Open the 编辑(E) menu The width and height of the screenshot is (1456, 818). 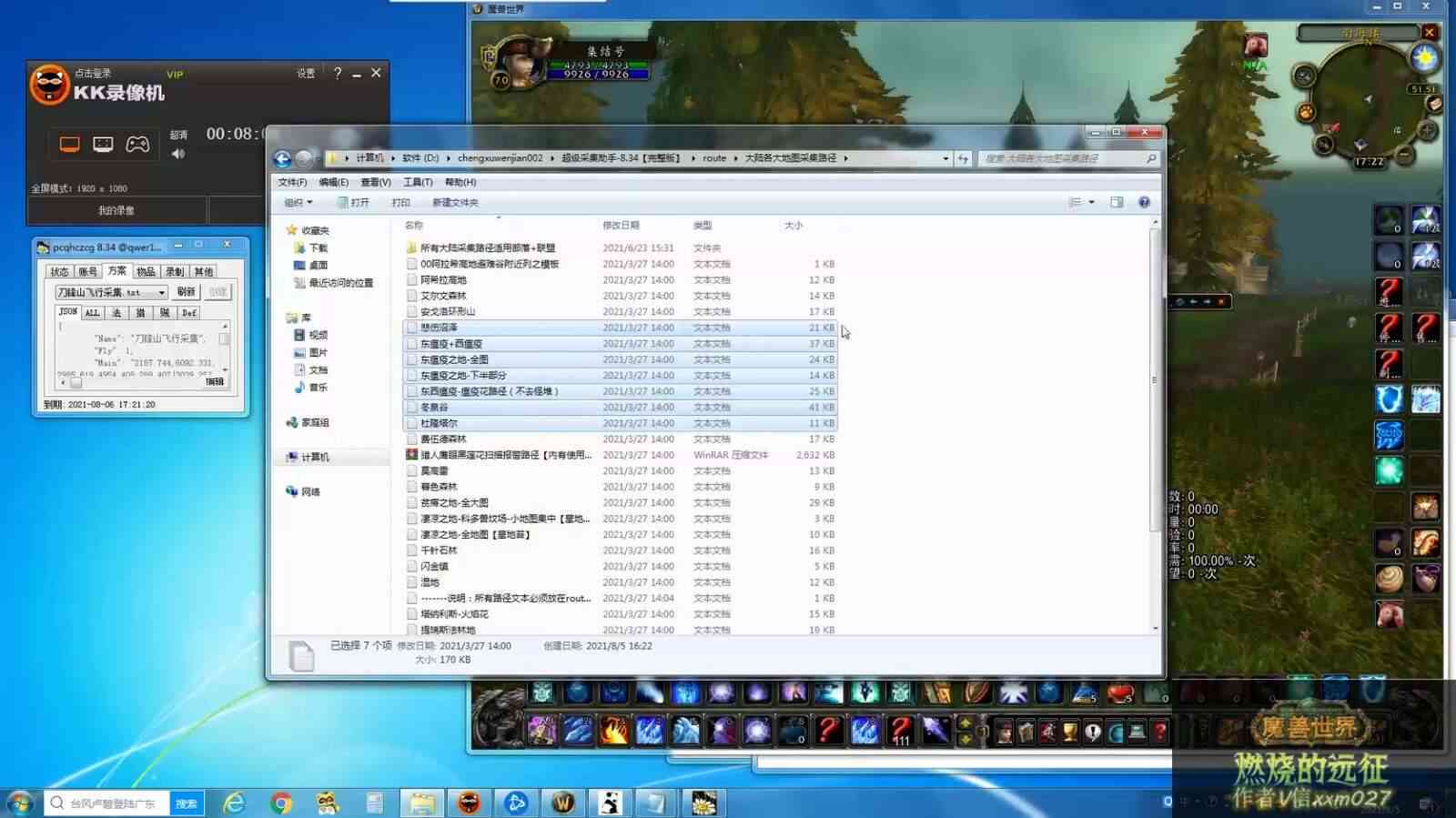[x=333, y=182]
